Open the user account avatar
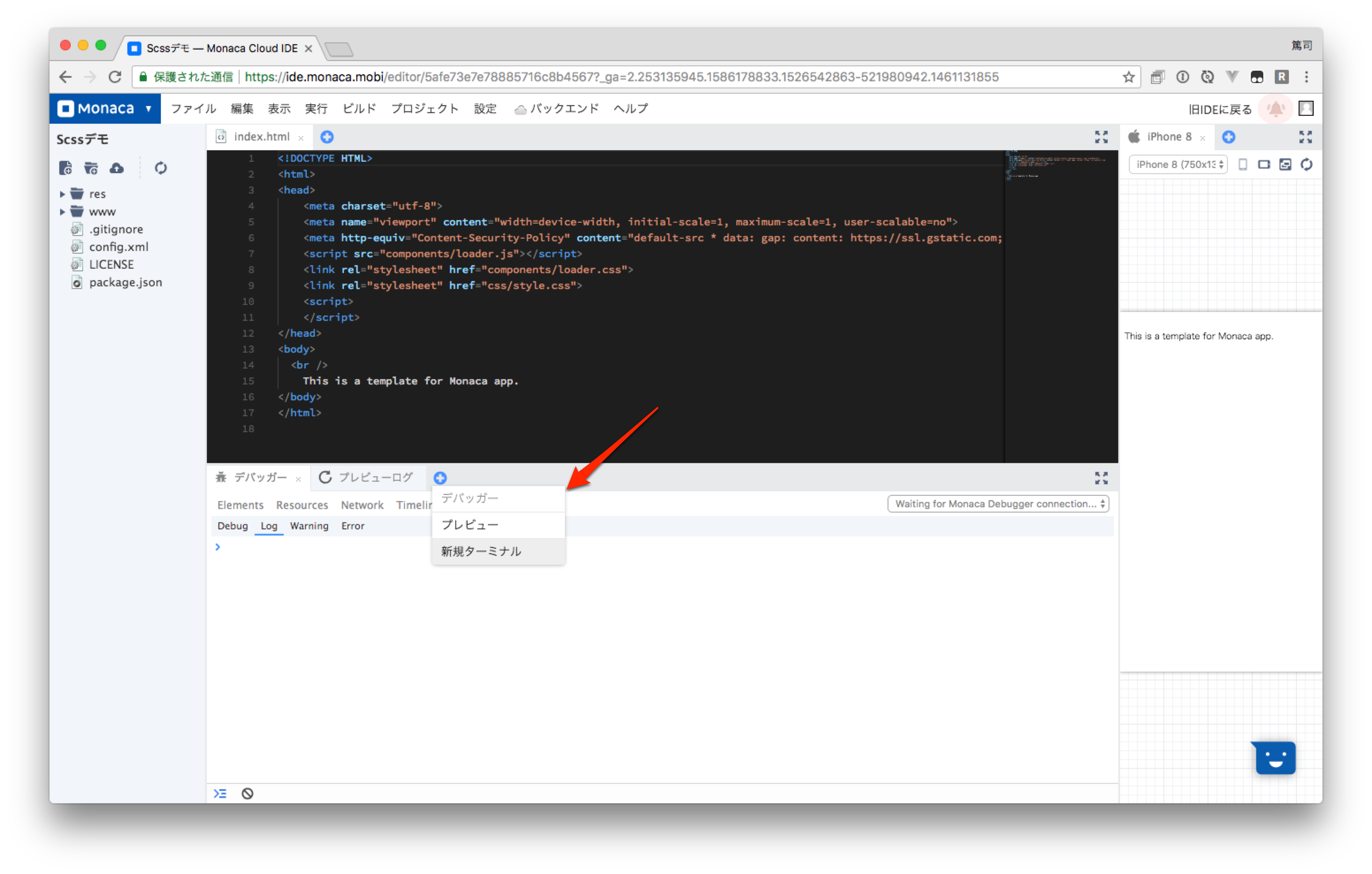Image resolution: width=1372 pixels, height=874 pixels. click(x=1305, y=108)
